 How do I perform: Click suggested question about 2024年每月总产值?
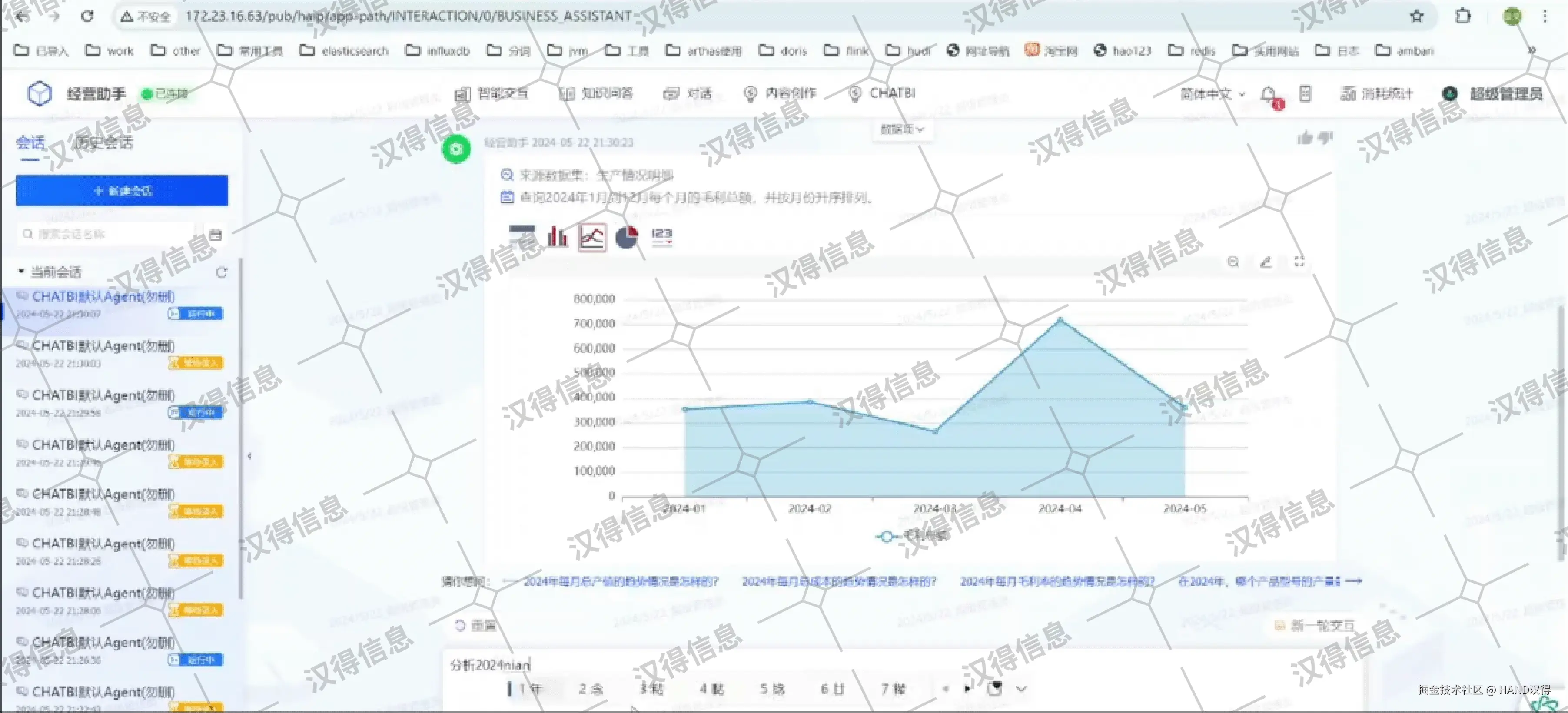[x=620, y=582]
